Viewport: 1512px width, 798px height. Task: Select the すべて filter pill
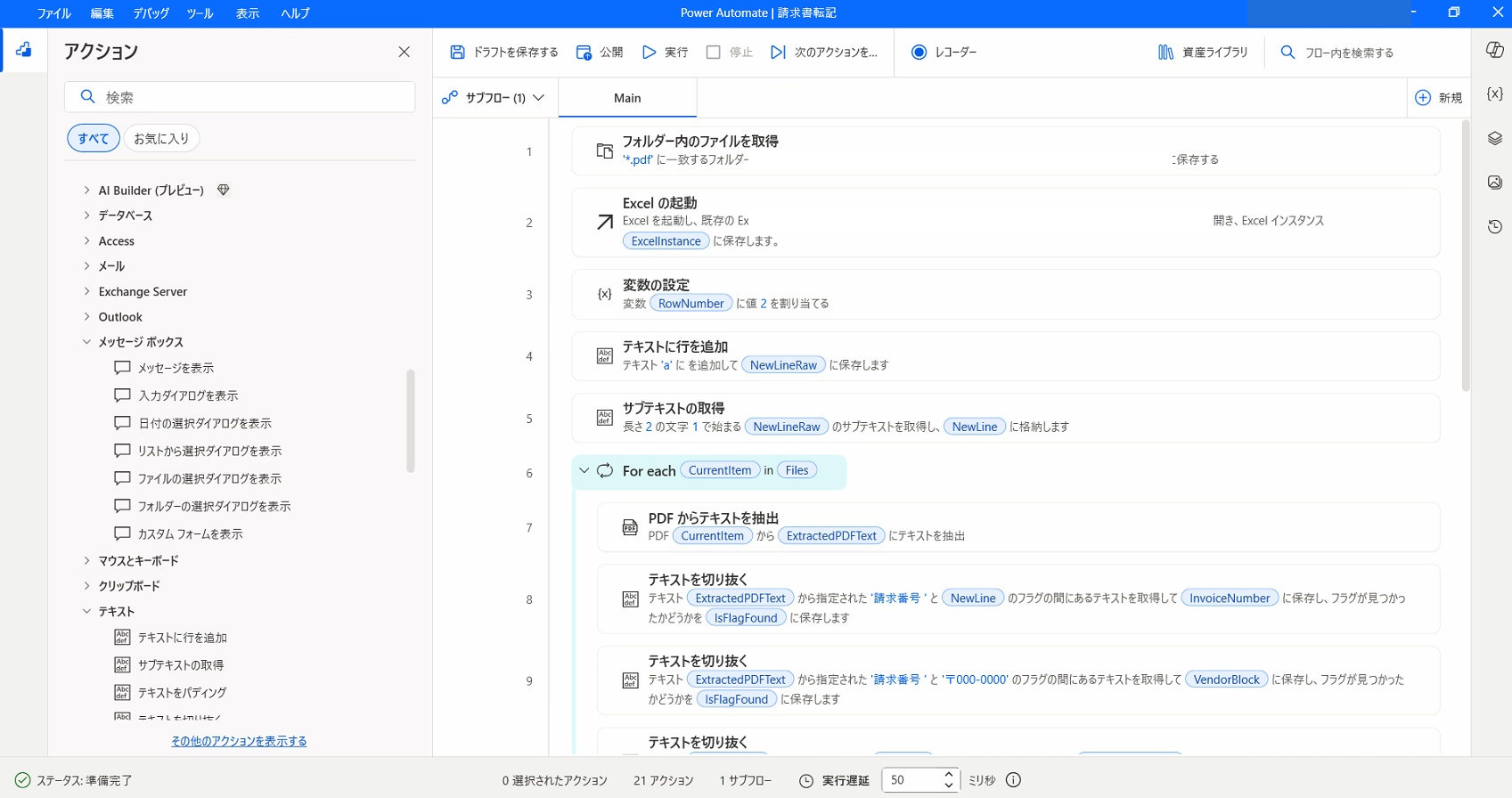[x=94, y=138]
